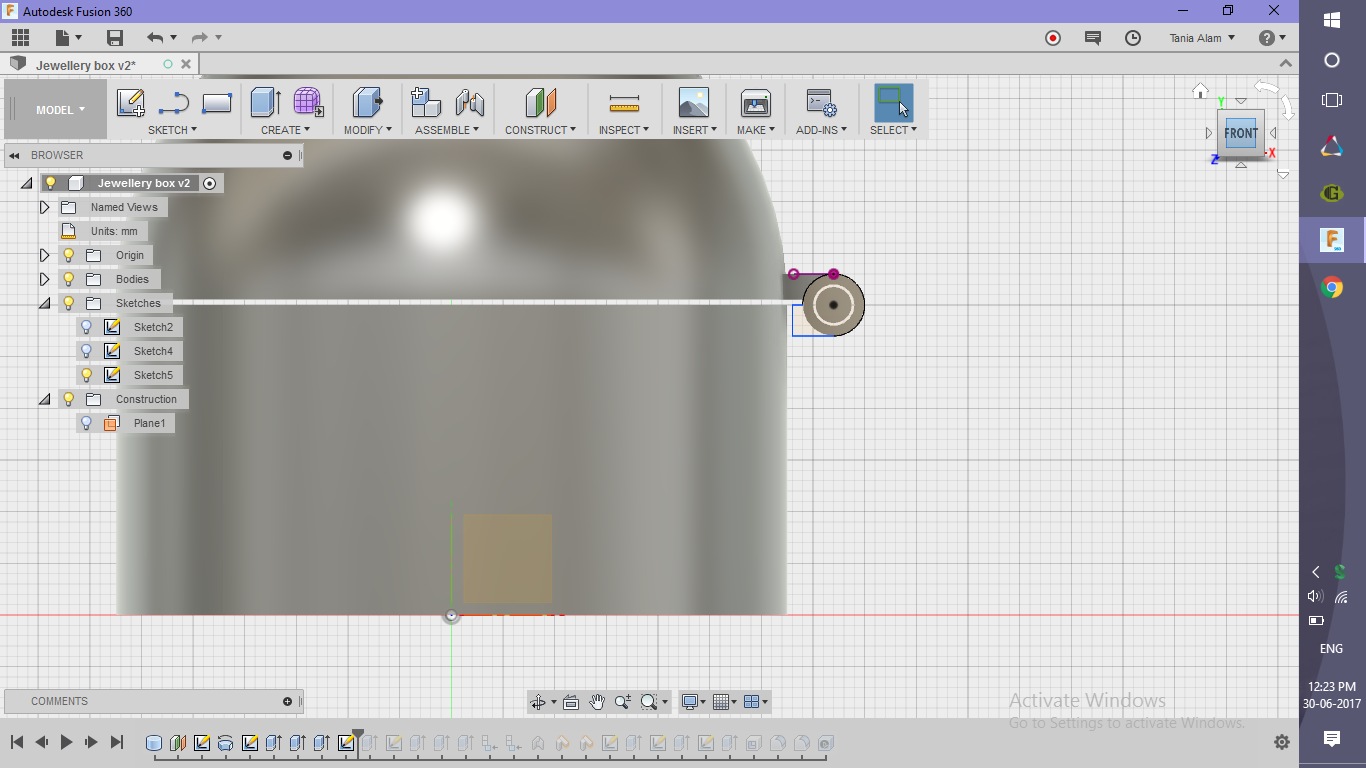
Task: Toggle visibility of Sketch4
Action: click(86, 351)
